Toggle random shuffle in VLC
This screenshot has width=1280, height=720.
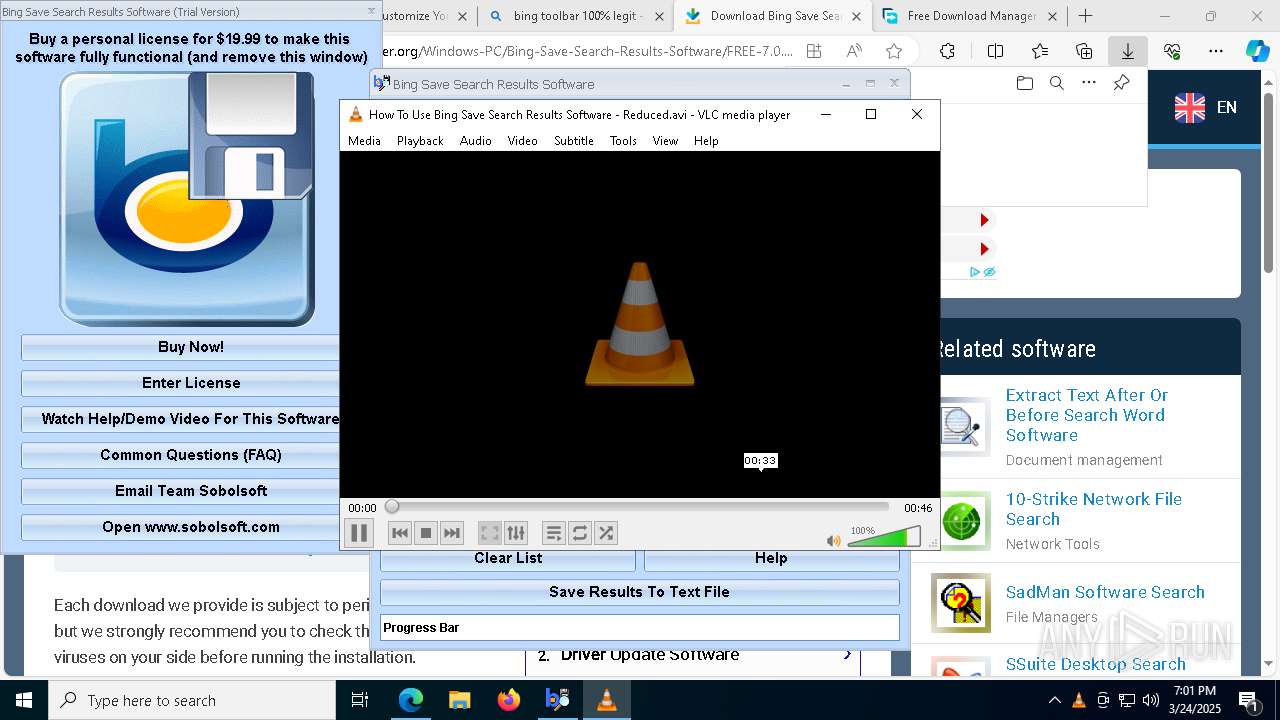606,533
